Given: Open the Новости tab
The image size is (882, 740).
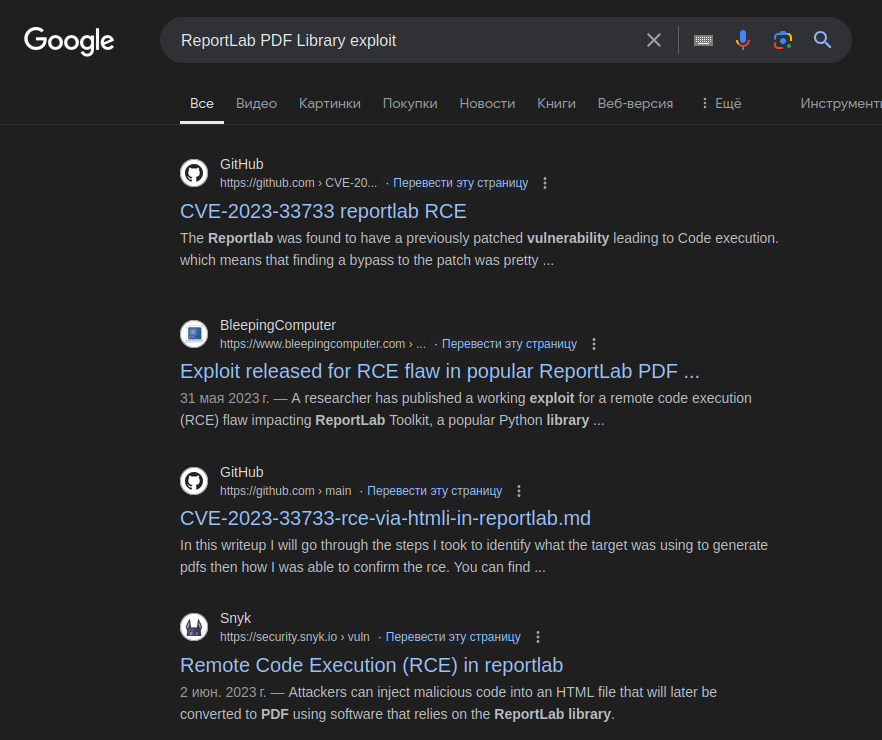Looking at the screenshot, I should [487, 103].
